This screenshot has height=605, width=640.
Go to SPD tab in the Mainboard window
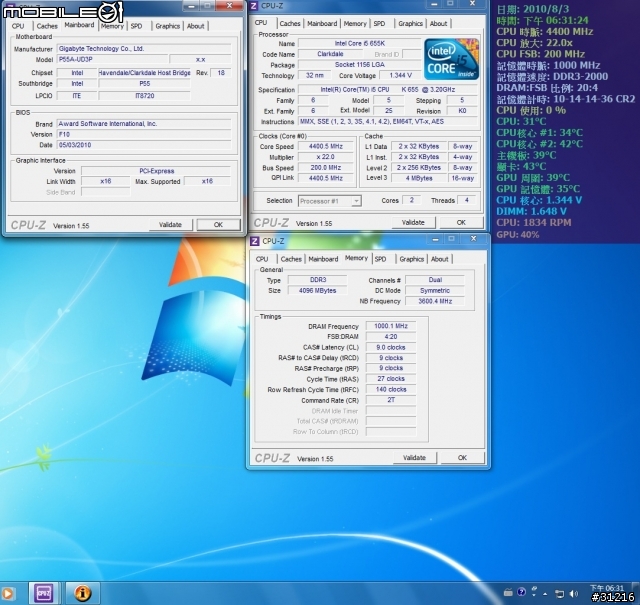pos(136,26)
